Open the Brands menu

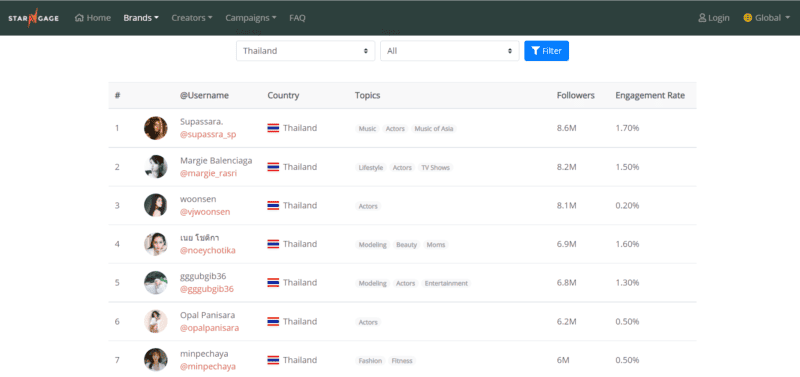point(141,18)
